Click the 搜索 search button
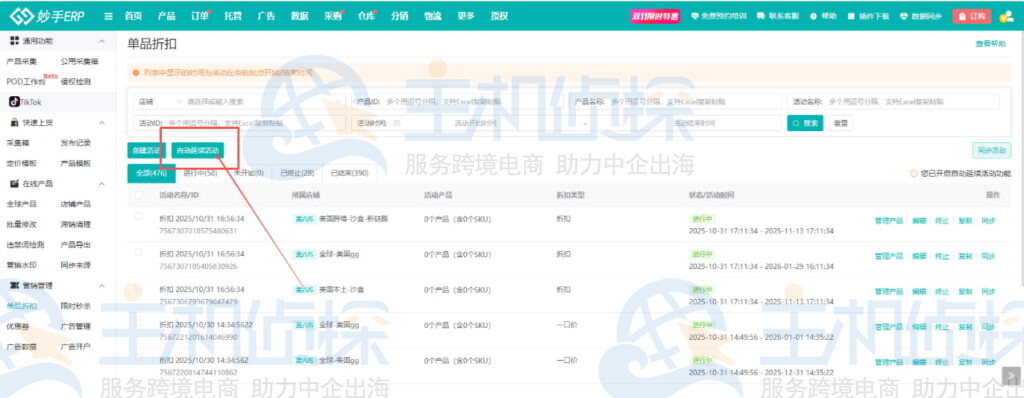Screen dimensions: 1024x398 (805, 123)
